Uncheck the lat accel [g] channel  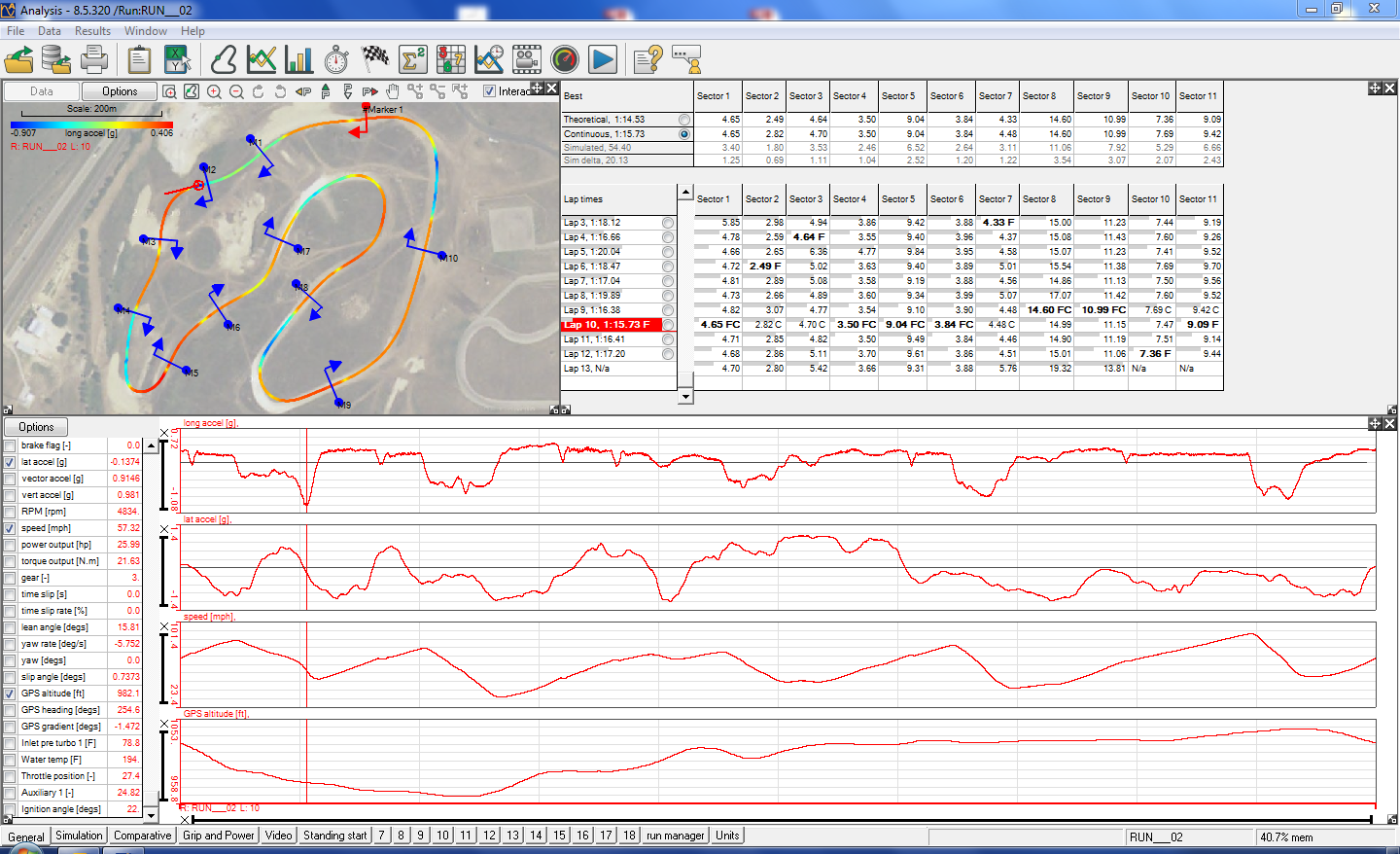tap(10, 462)
